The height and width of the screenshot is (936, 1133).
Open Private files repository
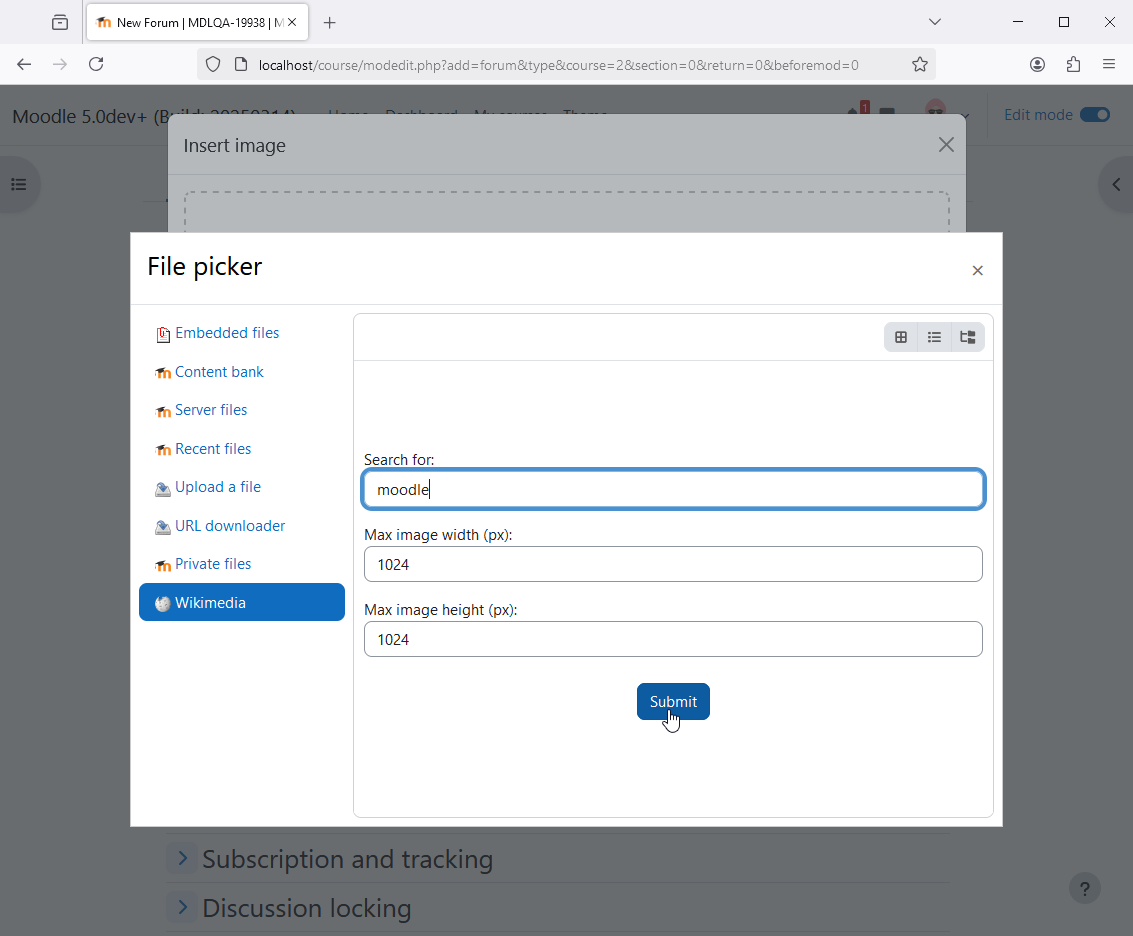coord(213,564)
